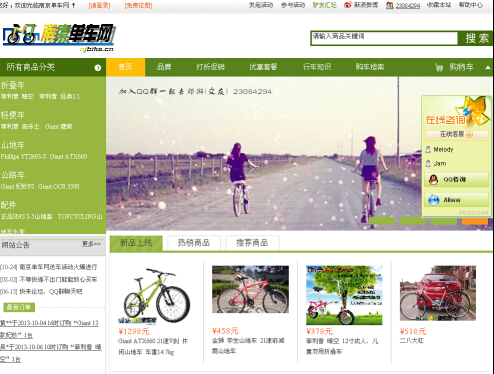The width and height of the screenshot is (494, 374).
Task: Open the 骑友汇 green link in top bar
Action: click(x=324, y=5)
